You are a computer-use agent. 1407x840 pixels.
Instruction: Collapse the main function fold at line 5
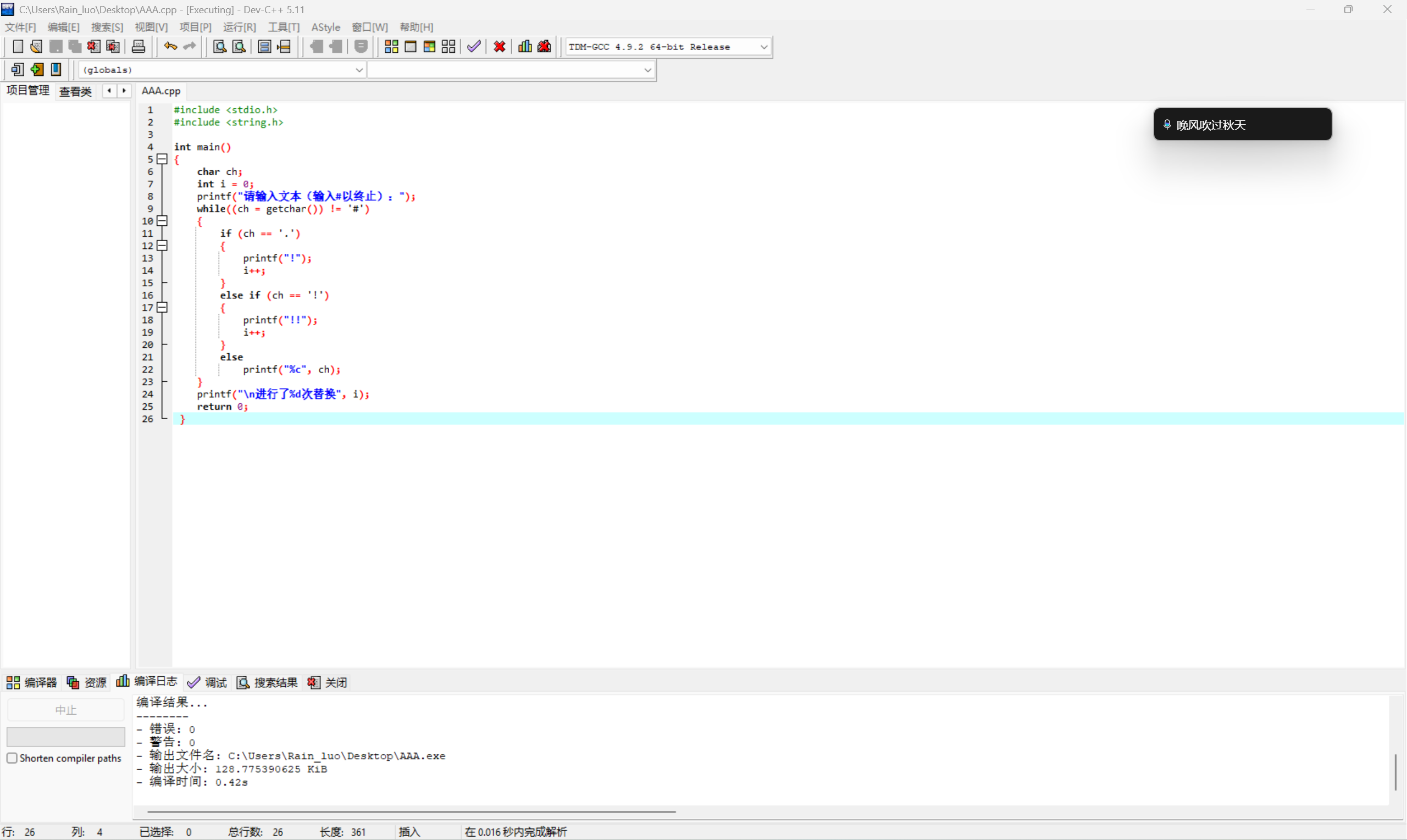click(x=162, y=159)
